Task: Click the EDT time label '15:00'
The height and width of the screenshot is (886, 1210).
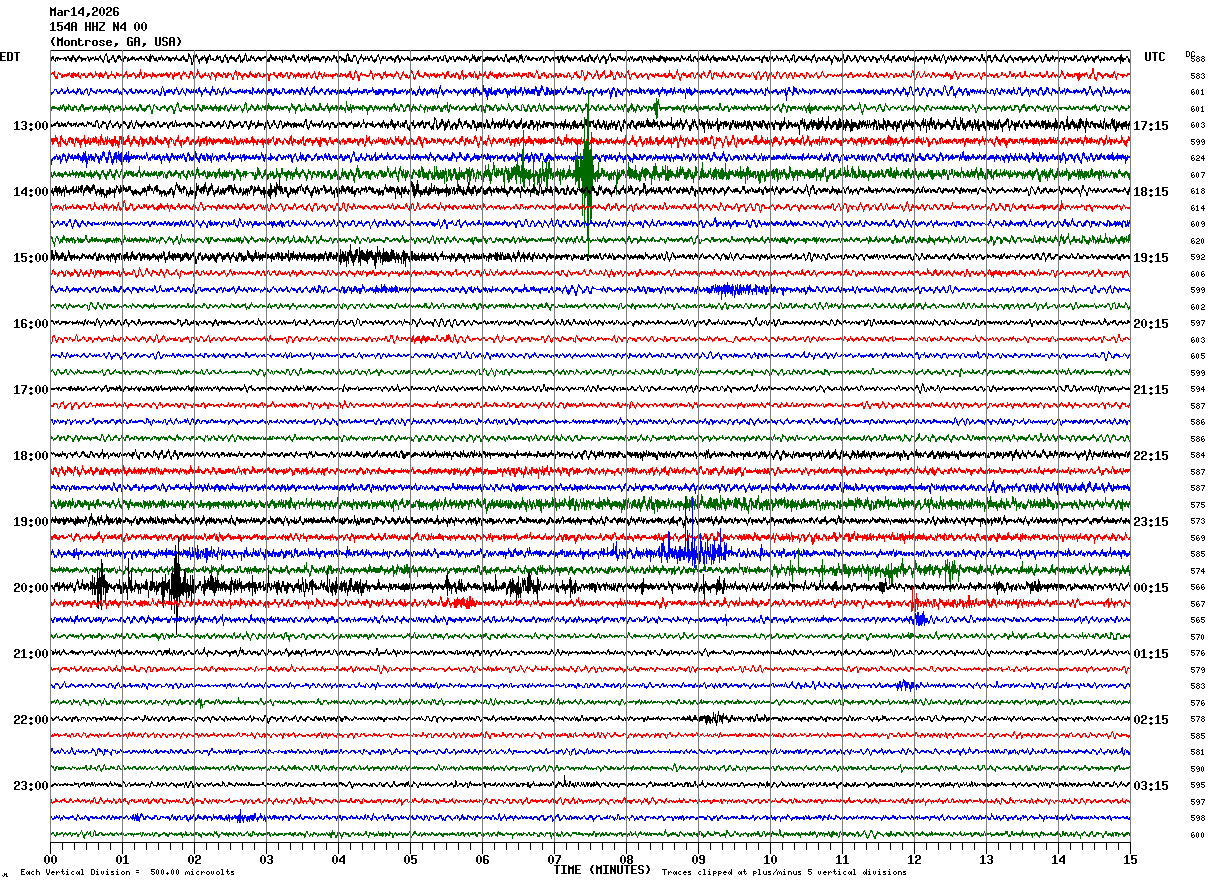Action: click(x=31, y=258)
